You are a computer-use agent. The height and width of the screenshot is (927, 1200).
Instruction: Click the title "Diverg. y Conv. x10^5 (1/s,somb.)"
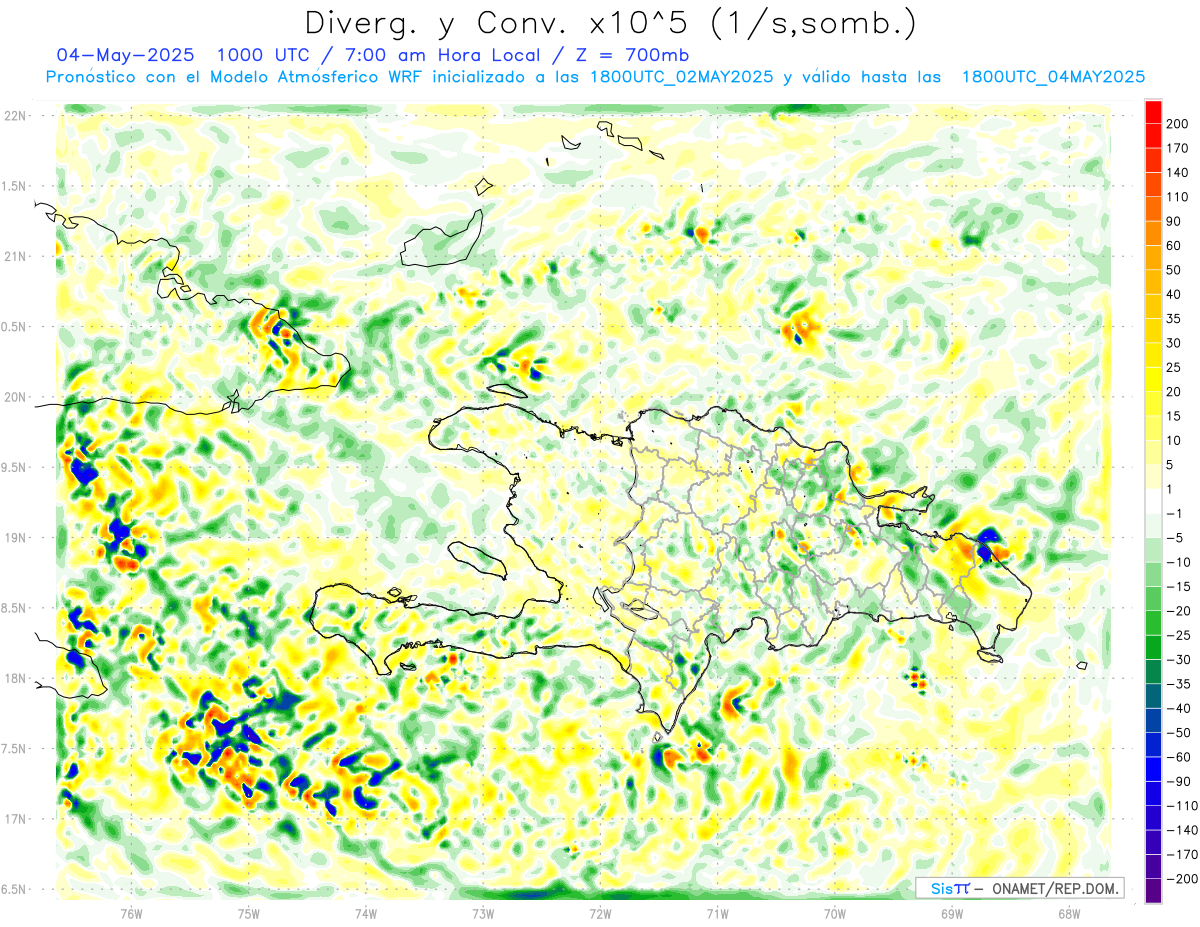click(609, 22)
